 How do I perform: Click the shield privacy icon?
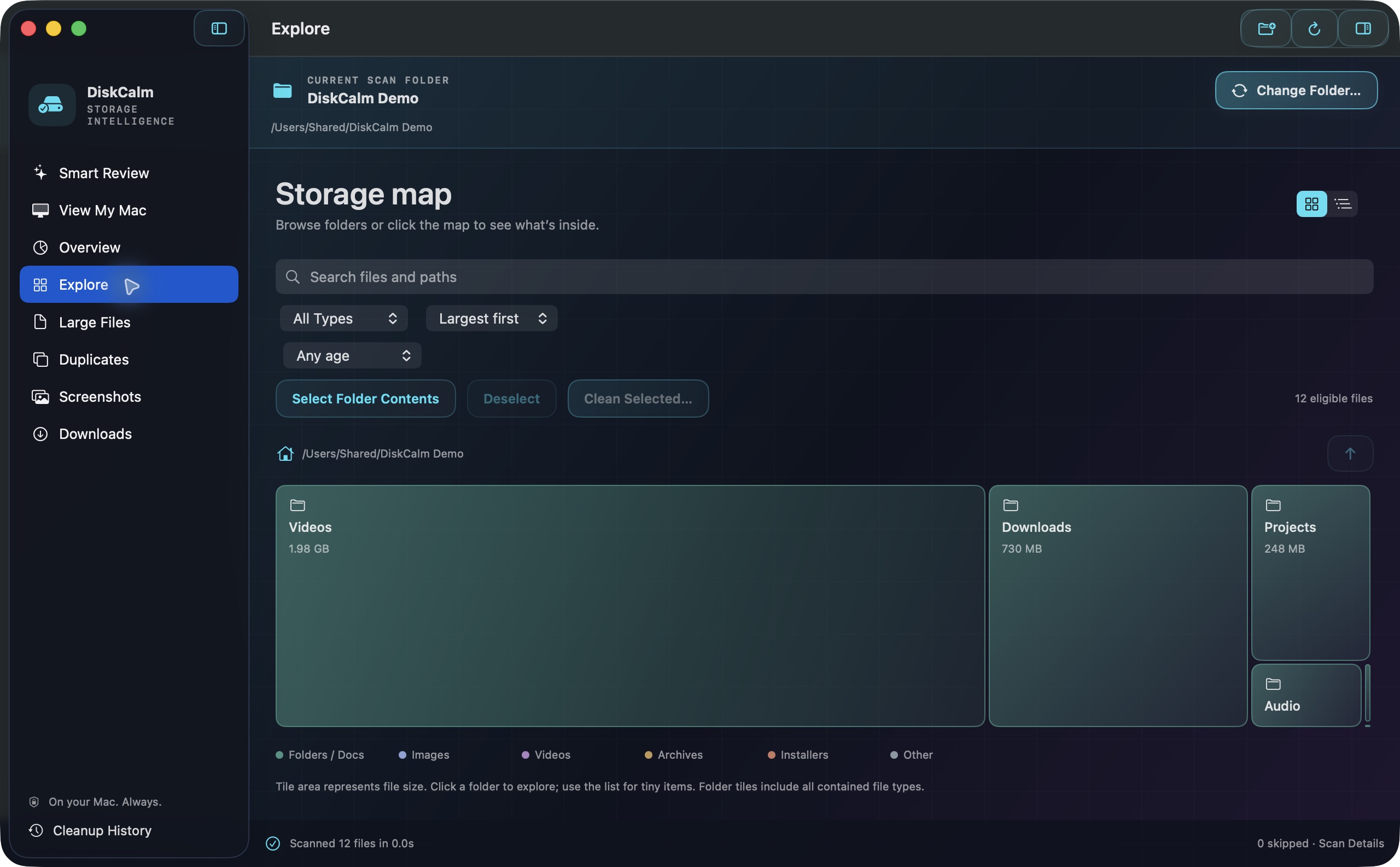tap(34, 801)
